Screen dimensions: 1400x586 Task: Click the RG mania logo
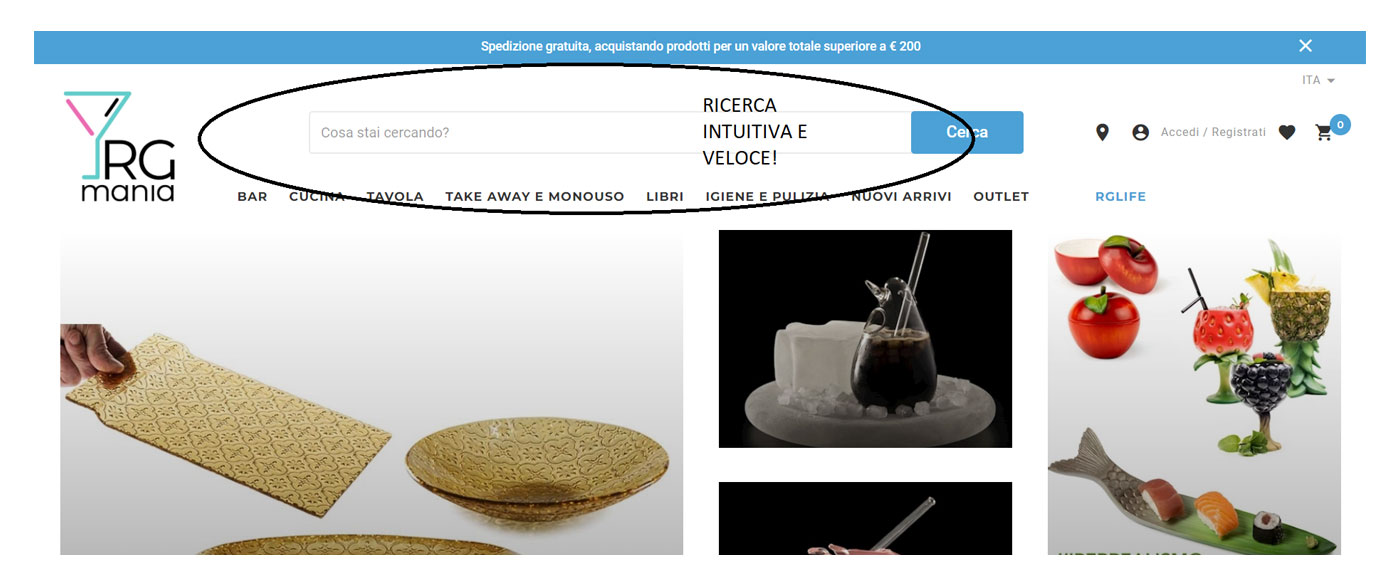click(x=120, y=147)
